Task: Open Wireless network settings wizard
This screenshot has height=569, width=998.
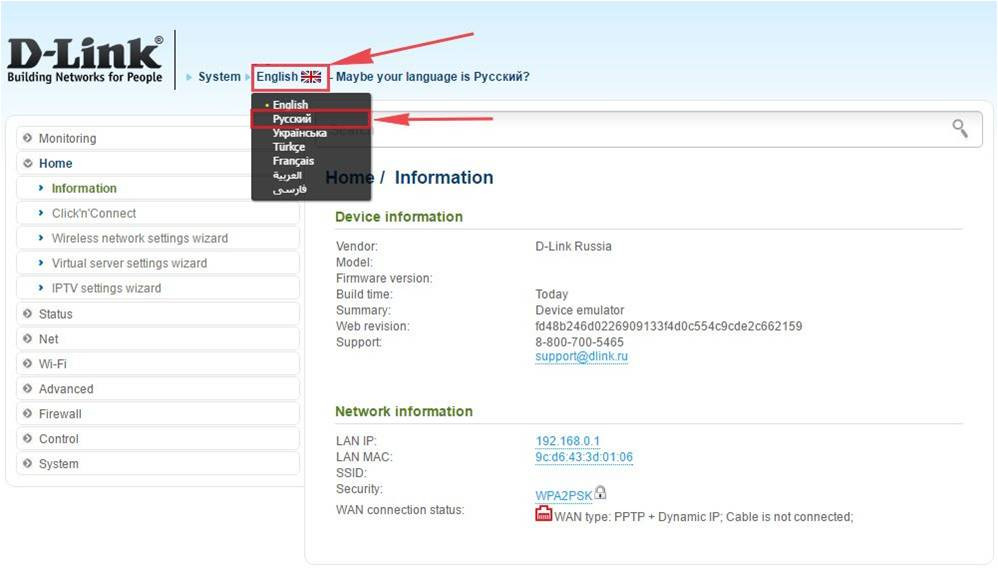Action: coord(139,238)
